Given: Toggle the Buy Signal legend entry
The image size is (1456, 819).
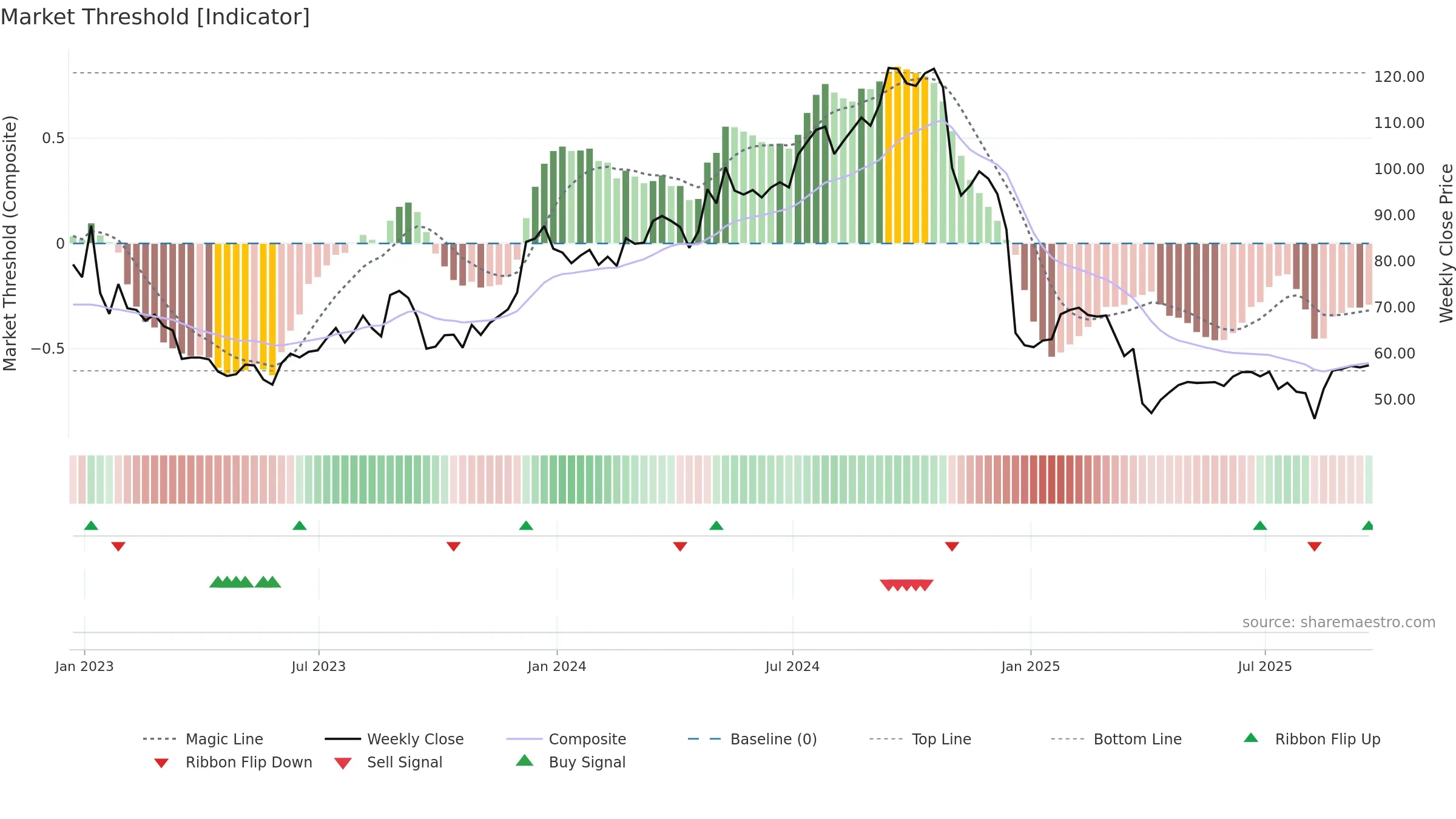Looking at the screenshot, I should point(570,762).
